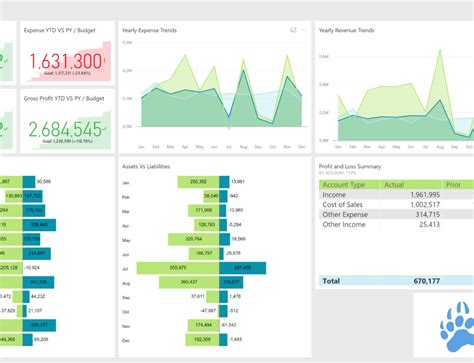Click the Jan label in Assets Vs Liabilities
The image size is (474, 363).
coord(126,183)
